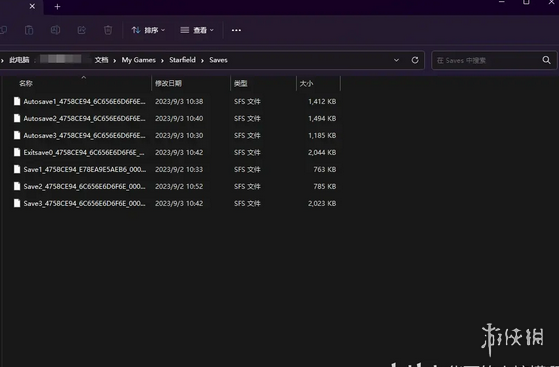Click file icon of Exitsave0 row
The width and height of the screenshot is (559, 367).
pyautogui.click(x=17, y=152)
